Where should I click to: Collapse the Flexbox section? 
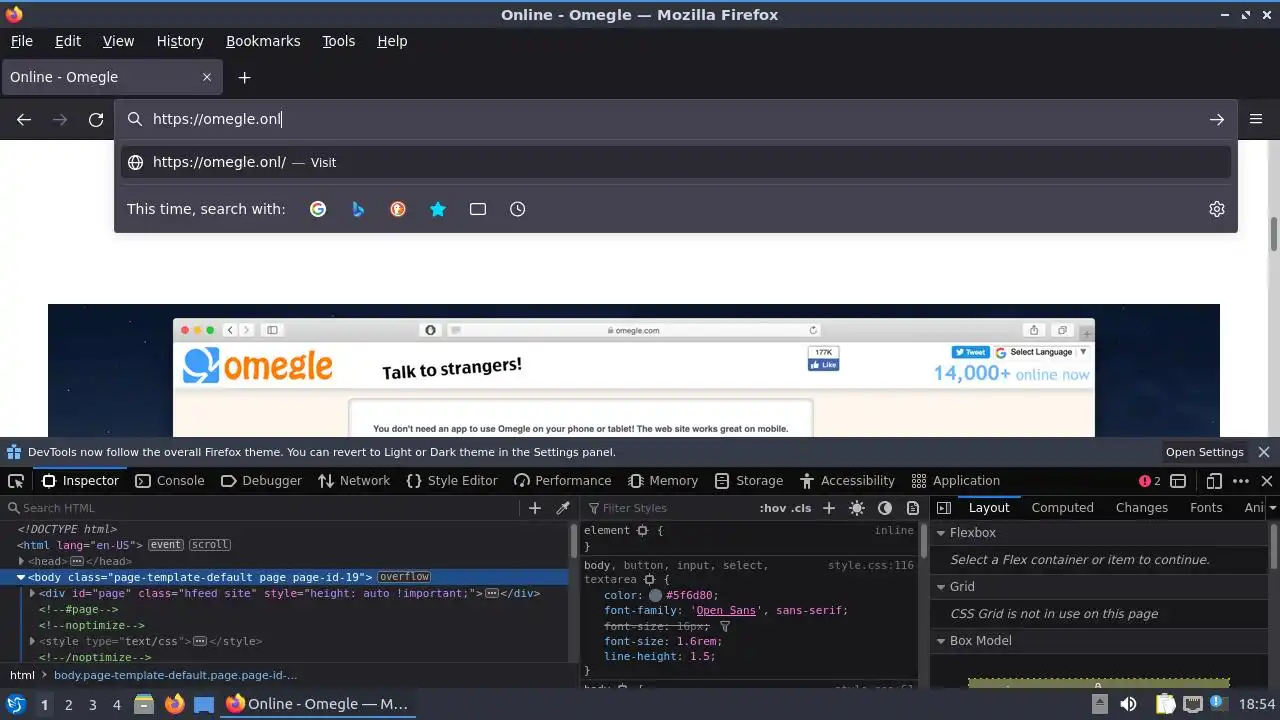click(941, 533)
